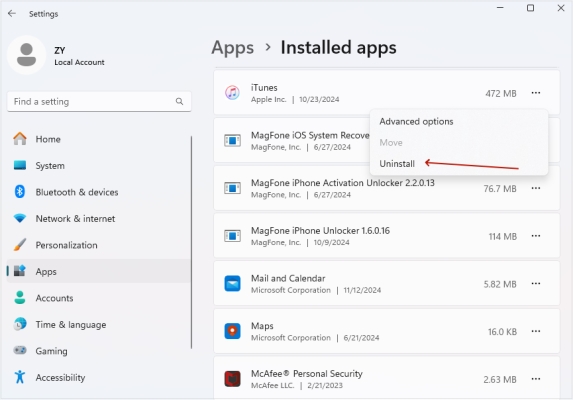Go to Time & language
The width and height of the screenshot is (573, 400).
pos(99,324)
